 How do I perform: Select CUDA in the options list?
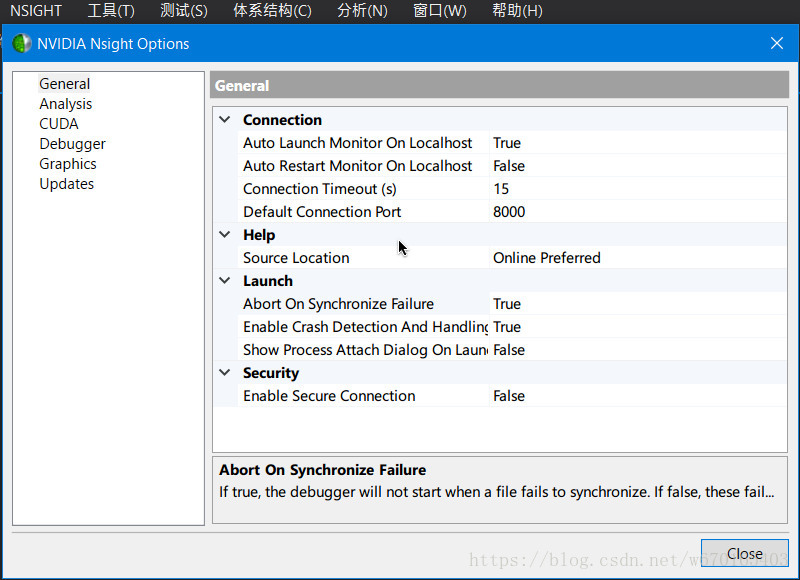59,124
